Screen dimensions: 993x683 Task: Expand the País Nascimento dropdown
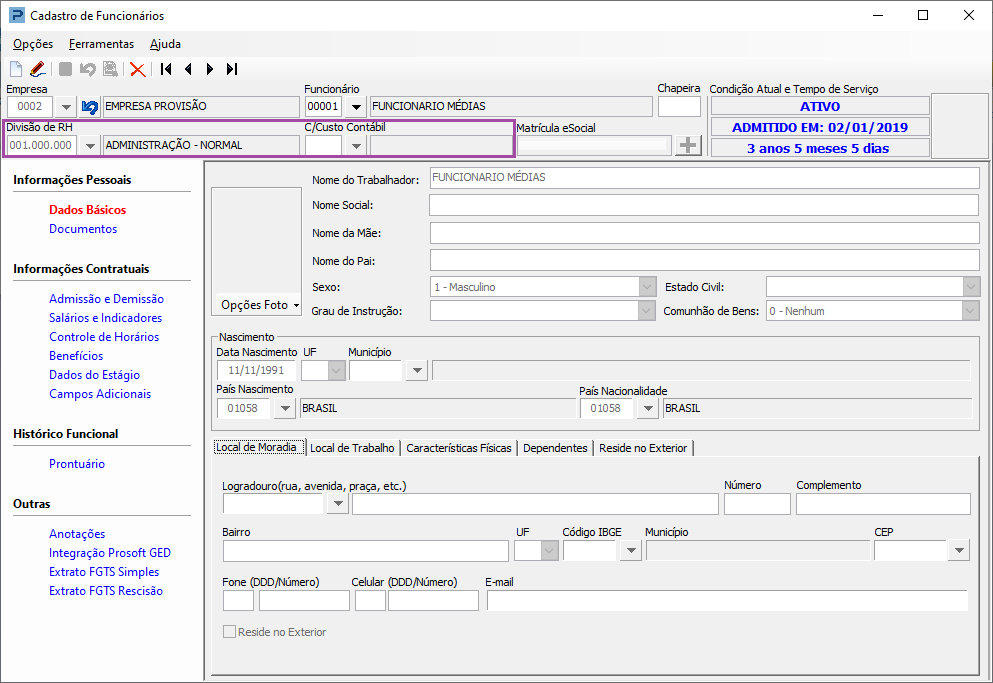pos(285,409)
